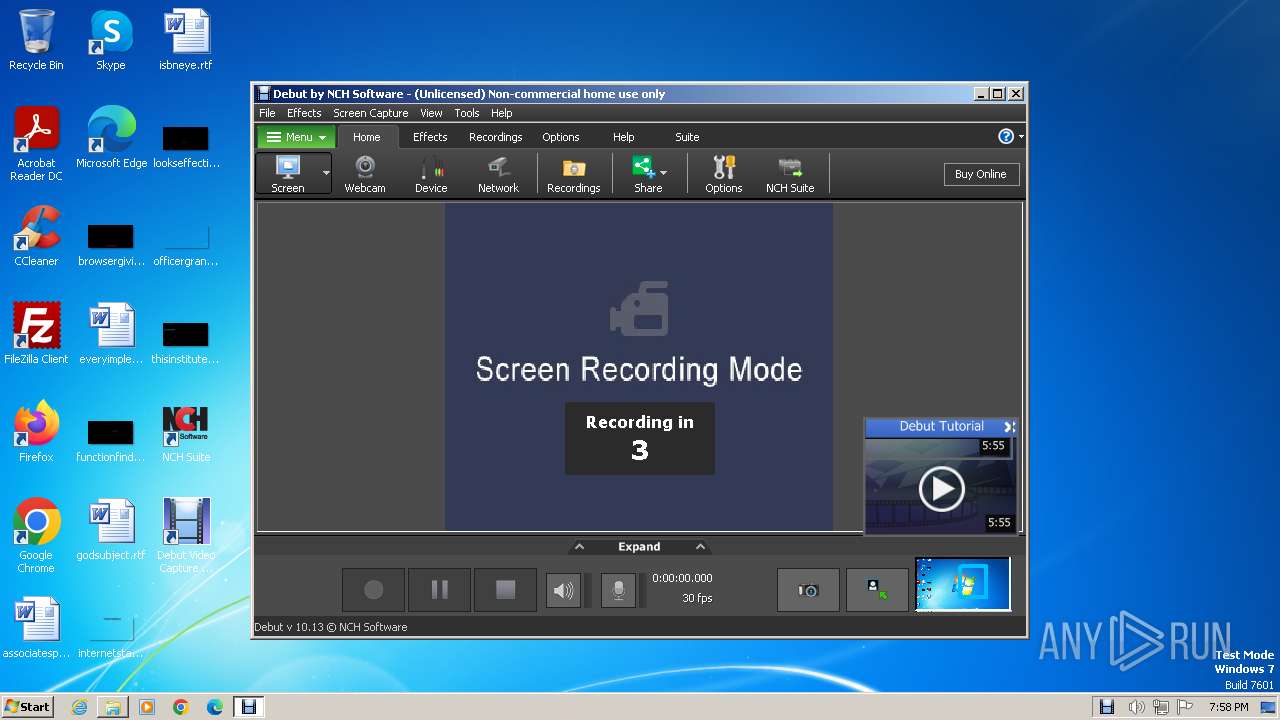Open godsubject.rtf document on desktop
This screenshot has width=1280, height=720.
(111, 530)
